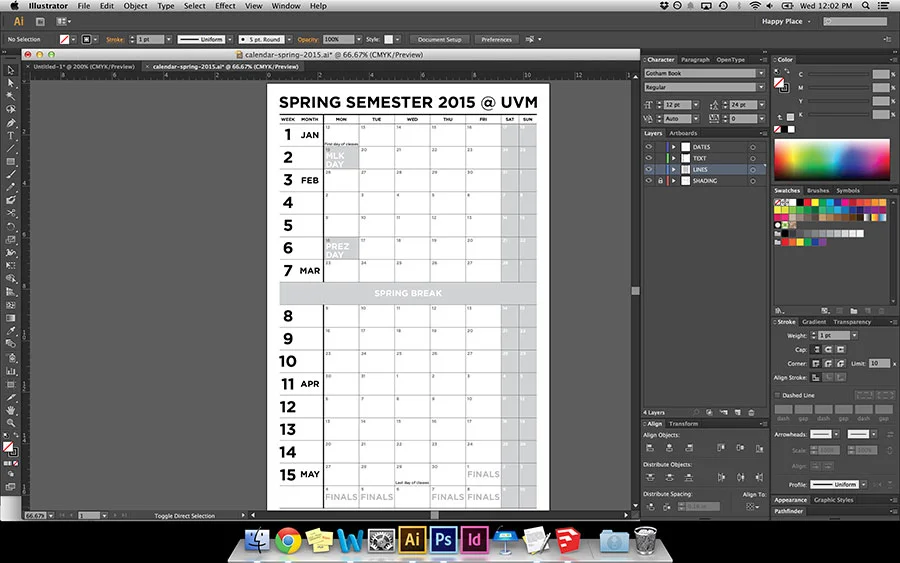Hide the TEXT layer

[x=649, y=158]
